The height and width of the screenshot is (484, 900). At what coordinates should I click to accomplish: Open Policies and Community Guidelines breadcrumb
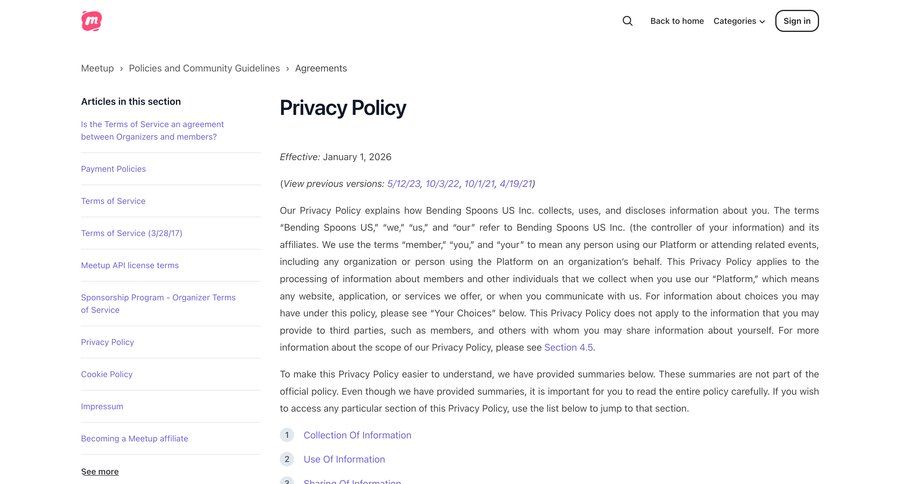coord(204,68)
